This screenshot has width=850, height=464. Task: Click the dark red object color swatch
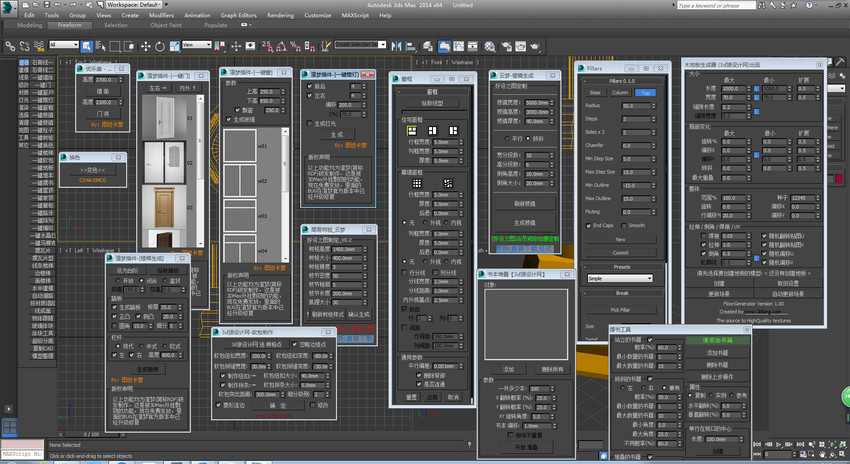point(839,179)
